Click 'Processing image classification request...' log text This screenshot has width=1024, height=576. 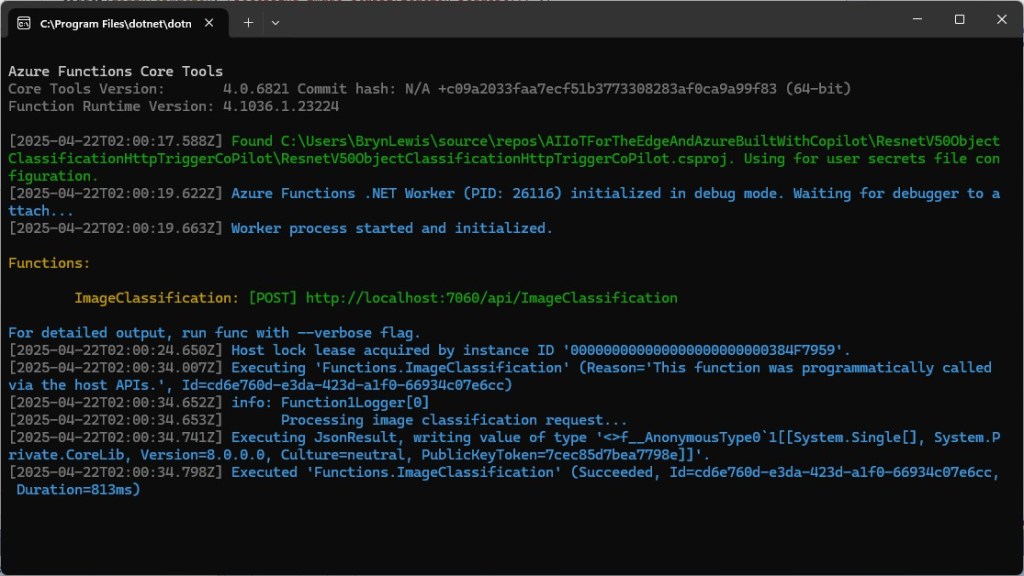point(454,420)
